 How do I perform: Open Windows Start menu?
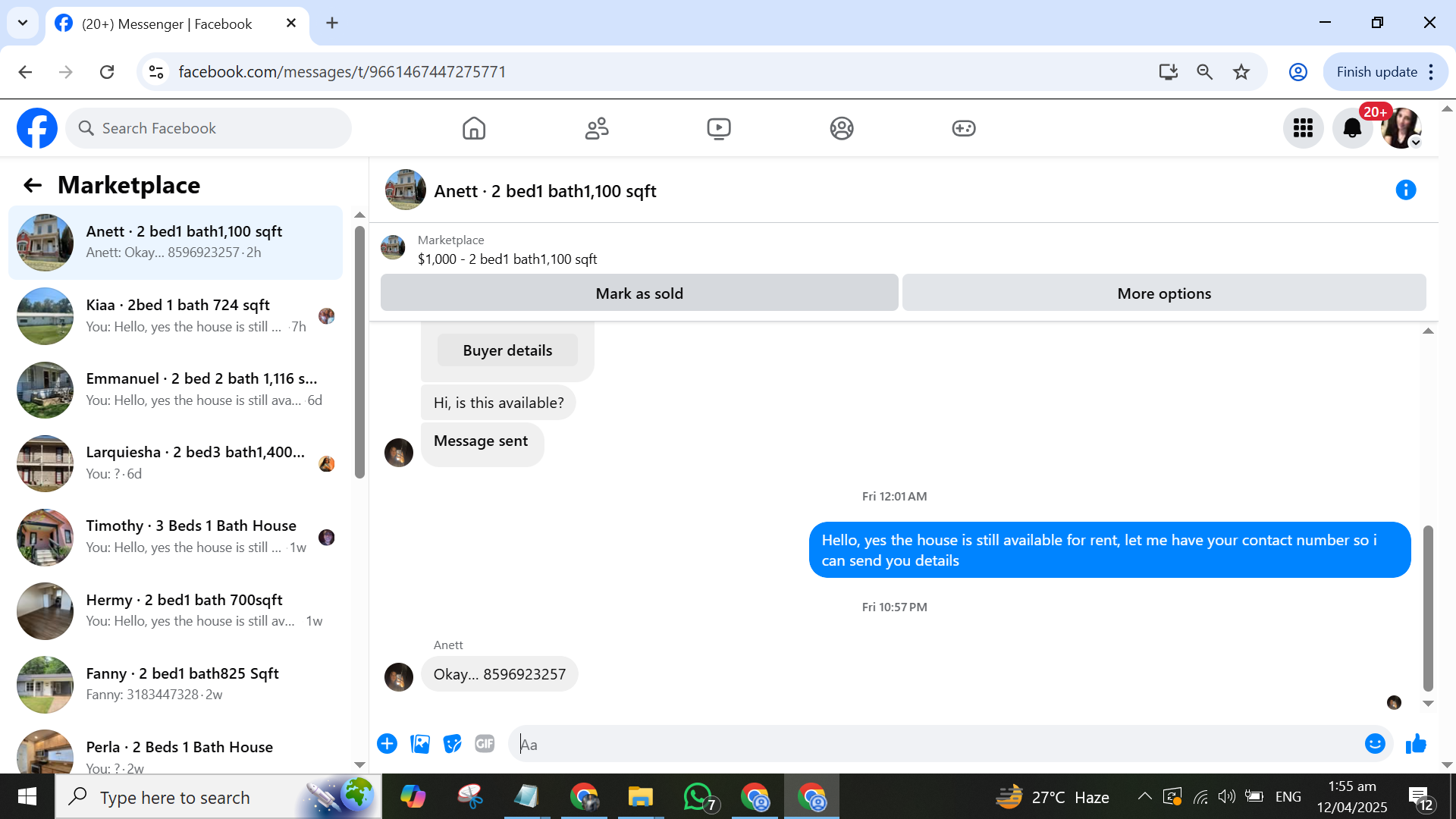[27, 797]
